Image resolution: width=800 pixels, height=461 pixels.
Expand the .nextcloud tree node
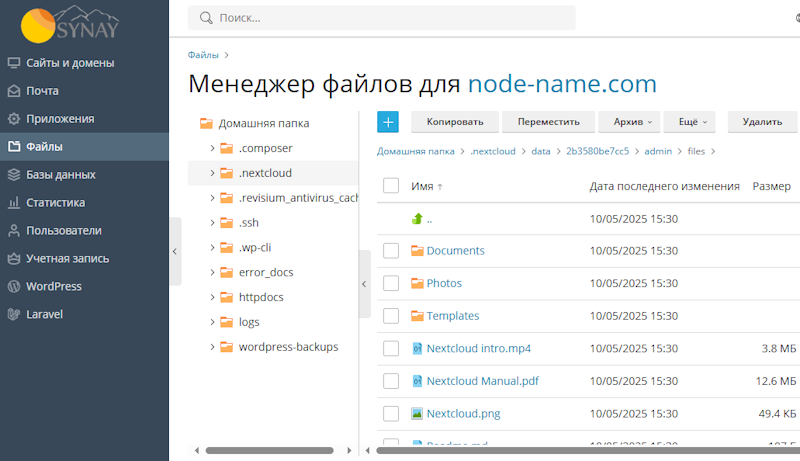pyautogui.click(x=212, y=173)
